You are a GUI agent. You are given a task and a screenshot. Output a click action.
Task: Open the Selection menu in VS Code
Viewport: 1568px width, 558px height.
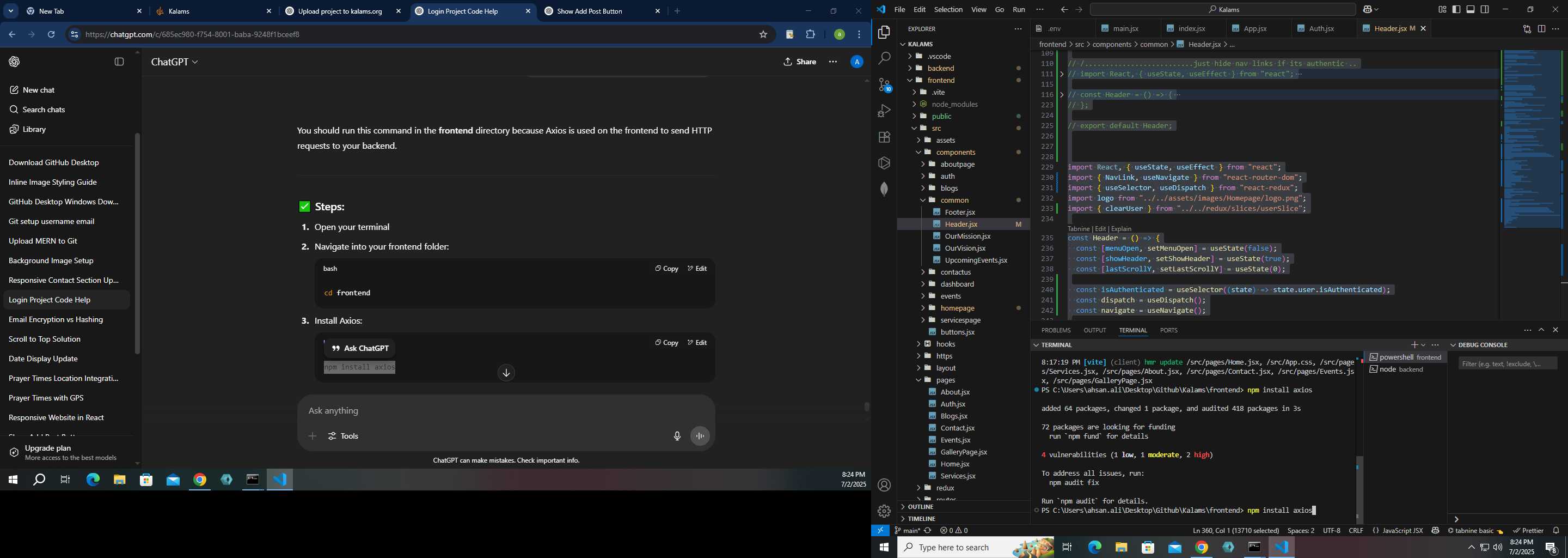tap(948, 10)
